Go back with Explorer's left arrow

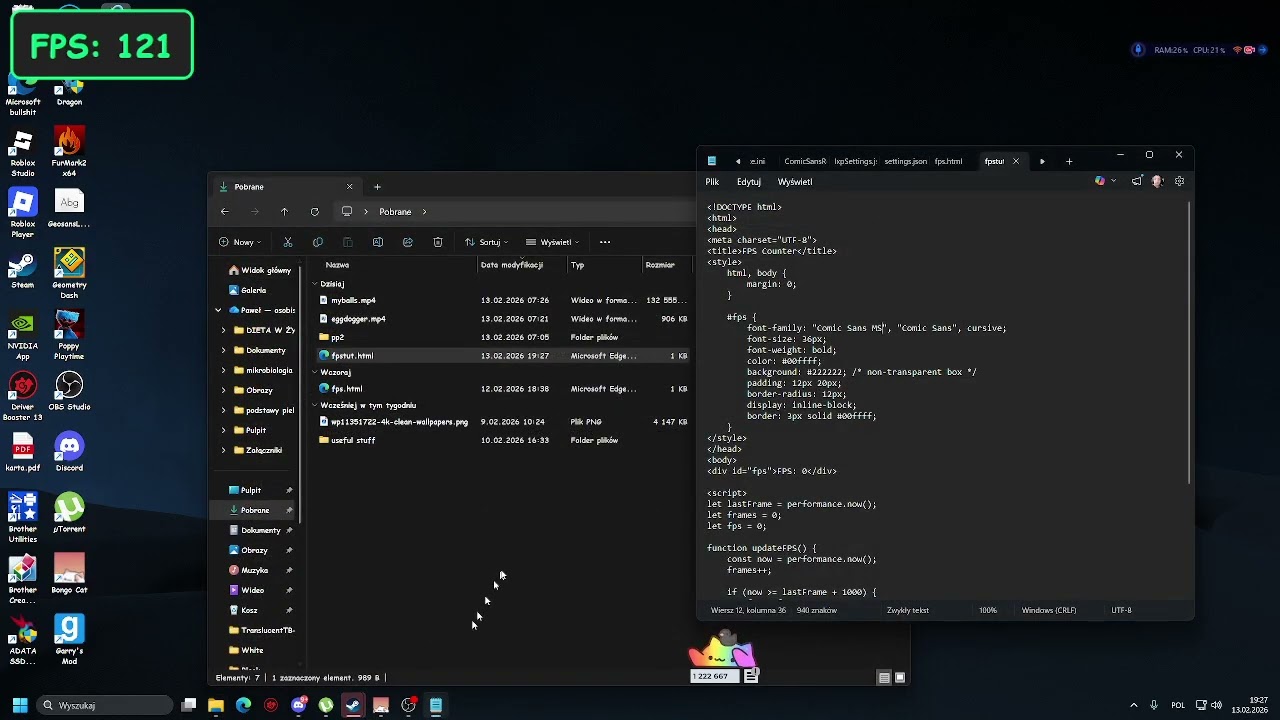(x=225, y=212)
